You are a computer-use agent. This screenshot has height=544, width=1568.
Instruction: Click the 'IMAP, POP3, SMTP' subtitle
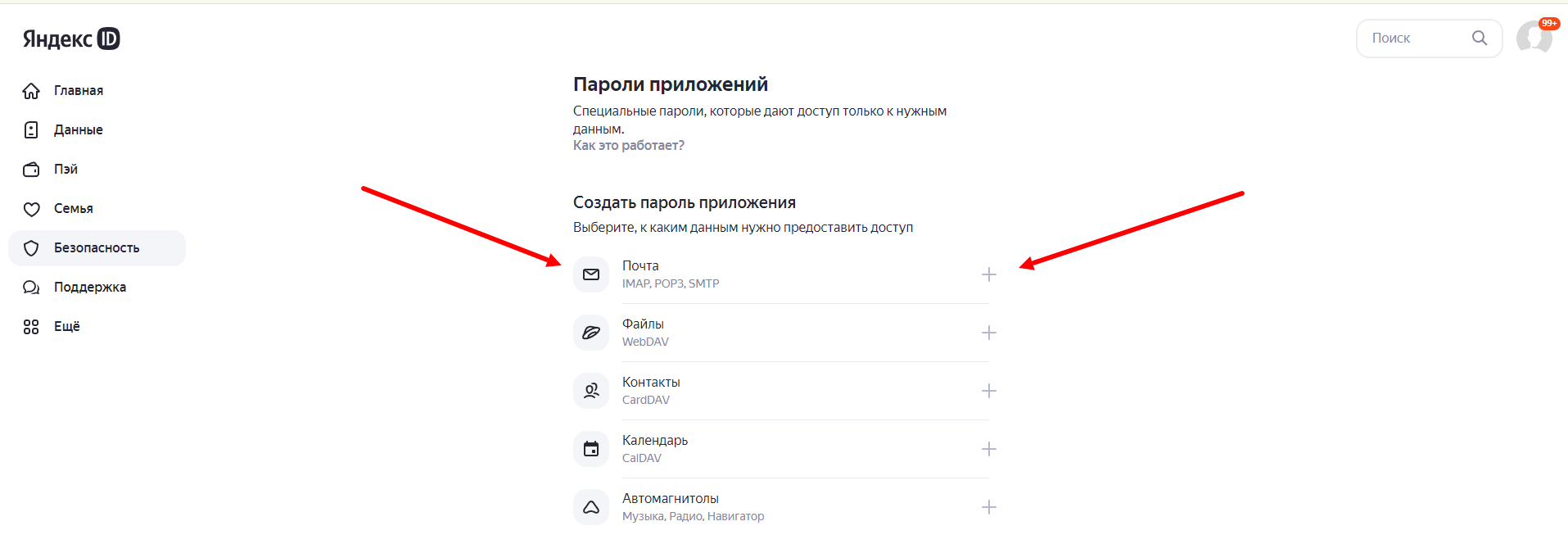671,283
